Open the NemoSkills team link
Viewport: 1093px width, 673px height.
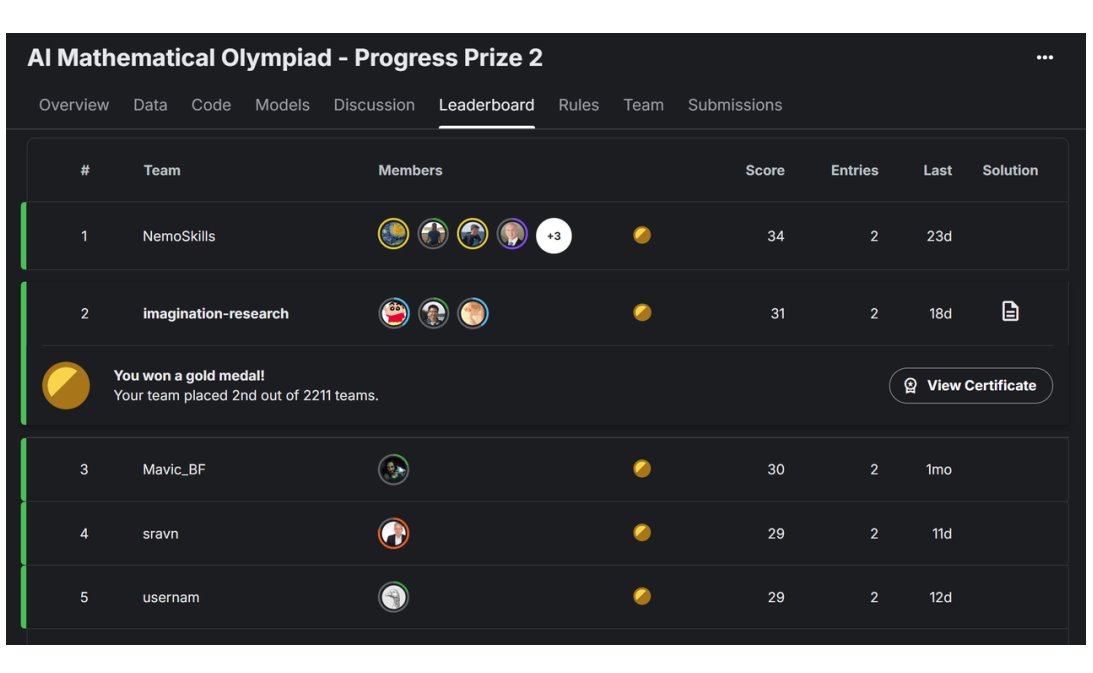click(179, 236)
